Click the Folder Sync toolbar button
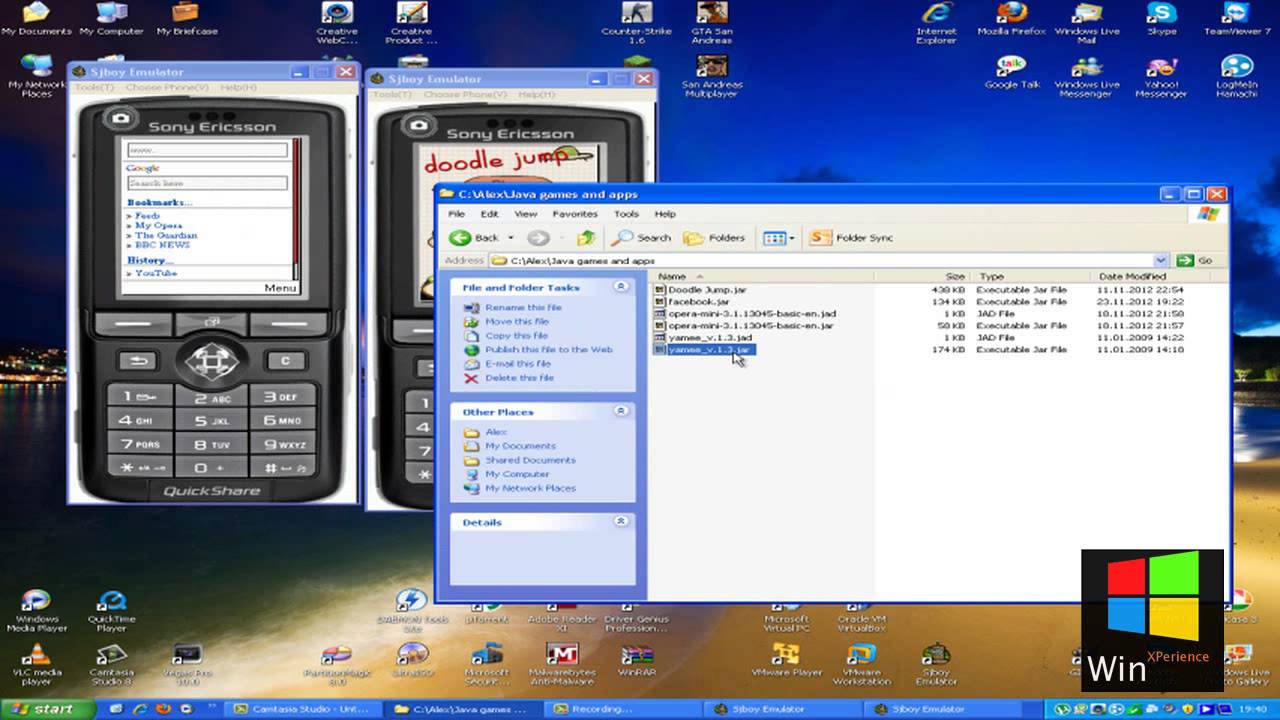Image resolution: width=1280 pixels, height=720 pixels. point(851,238)
